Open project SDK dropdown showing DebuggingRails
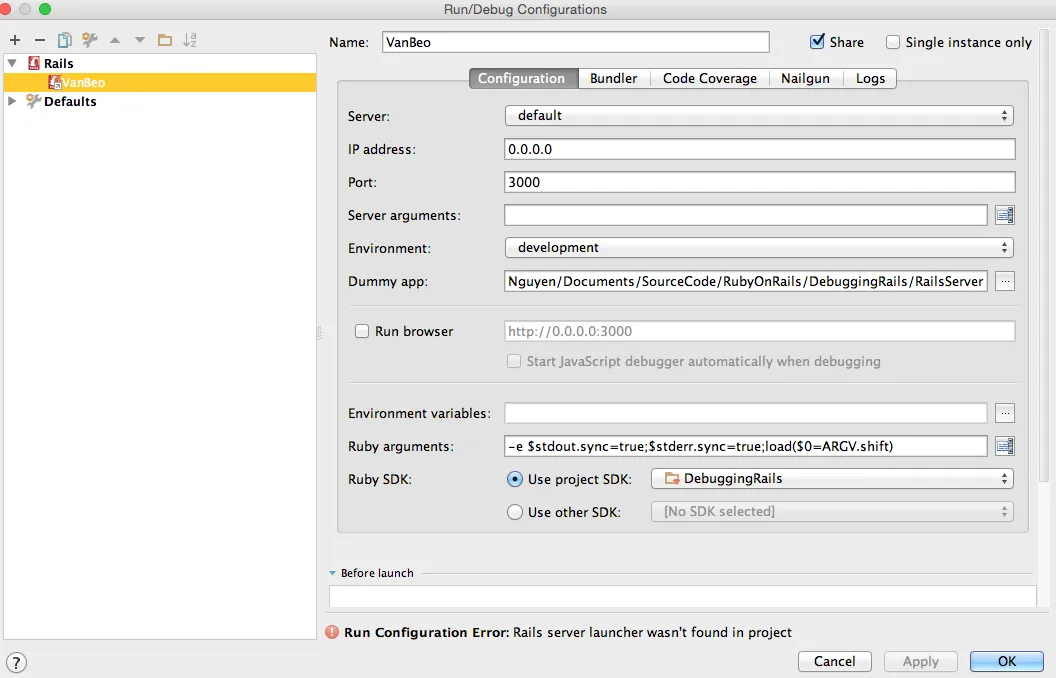Viewport: 1056px width, 678px height. 832,479
